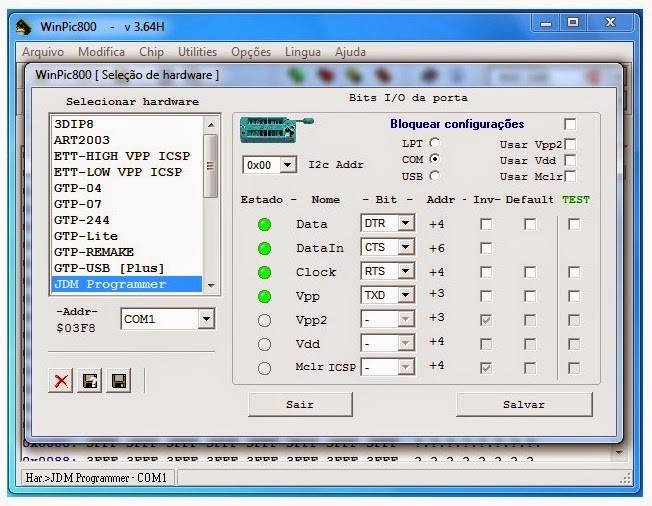The height and width of the screenshot is (506, 652).
Task: Open the Ajuda menu
Action: click(351, 52)
